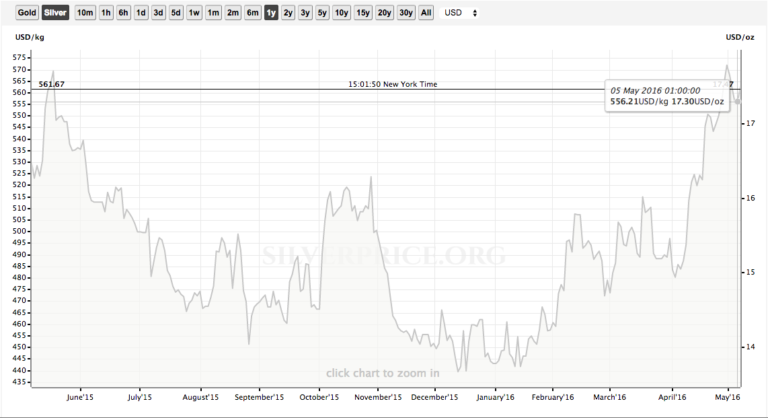Open the USD currency dropdown
This screenshot has height=418, width=768.
460,13
